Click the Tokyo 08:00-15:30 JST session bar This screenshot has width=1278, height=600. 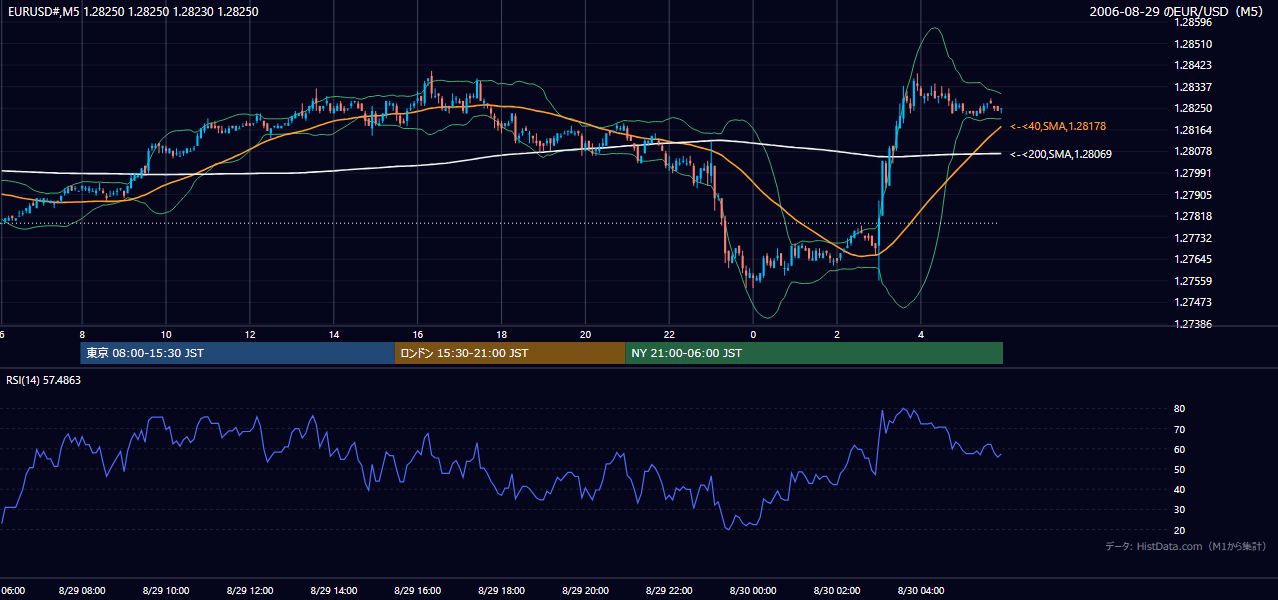(238, 353)
